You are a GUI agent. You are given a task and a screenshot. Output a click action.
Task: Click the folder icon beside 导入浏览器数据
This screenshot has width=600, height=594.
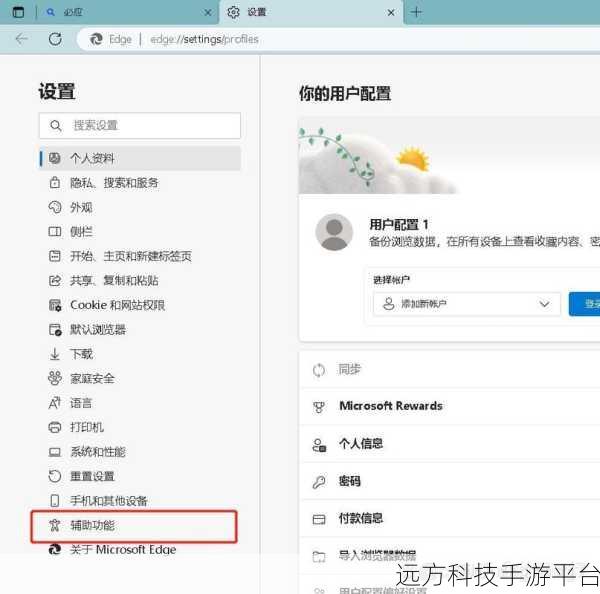pyautogui.click(x=319, y=556)
